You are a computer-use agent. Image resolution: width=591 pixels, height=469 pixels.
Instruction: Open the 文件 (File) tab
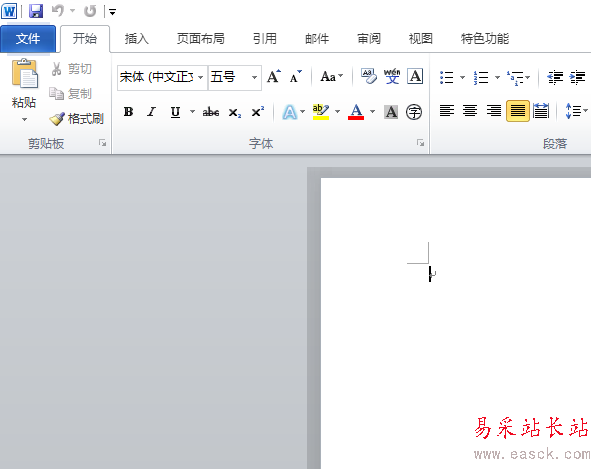28,38
